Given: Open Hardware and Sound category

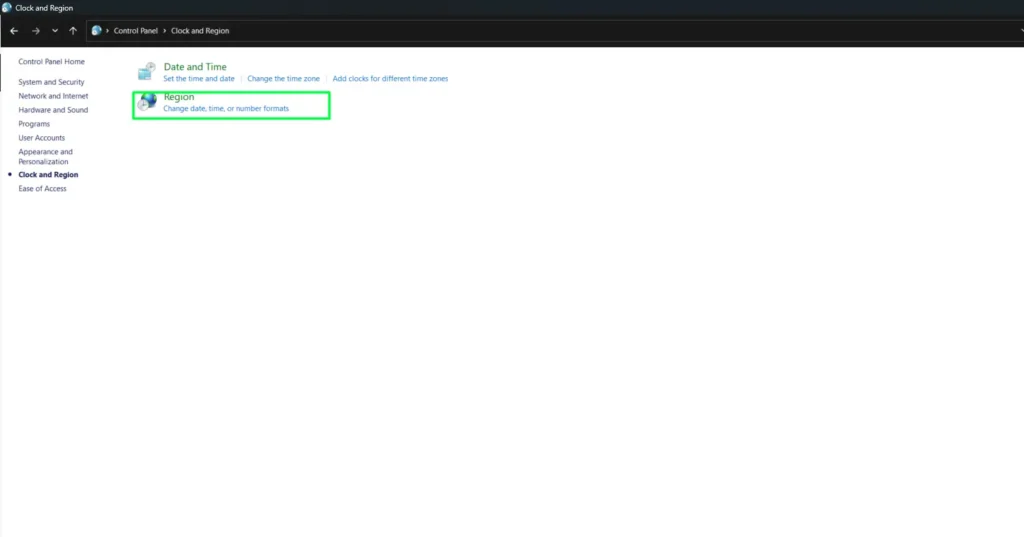Looking at the screenshot, I should pos(53,110).
